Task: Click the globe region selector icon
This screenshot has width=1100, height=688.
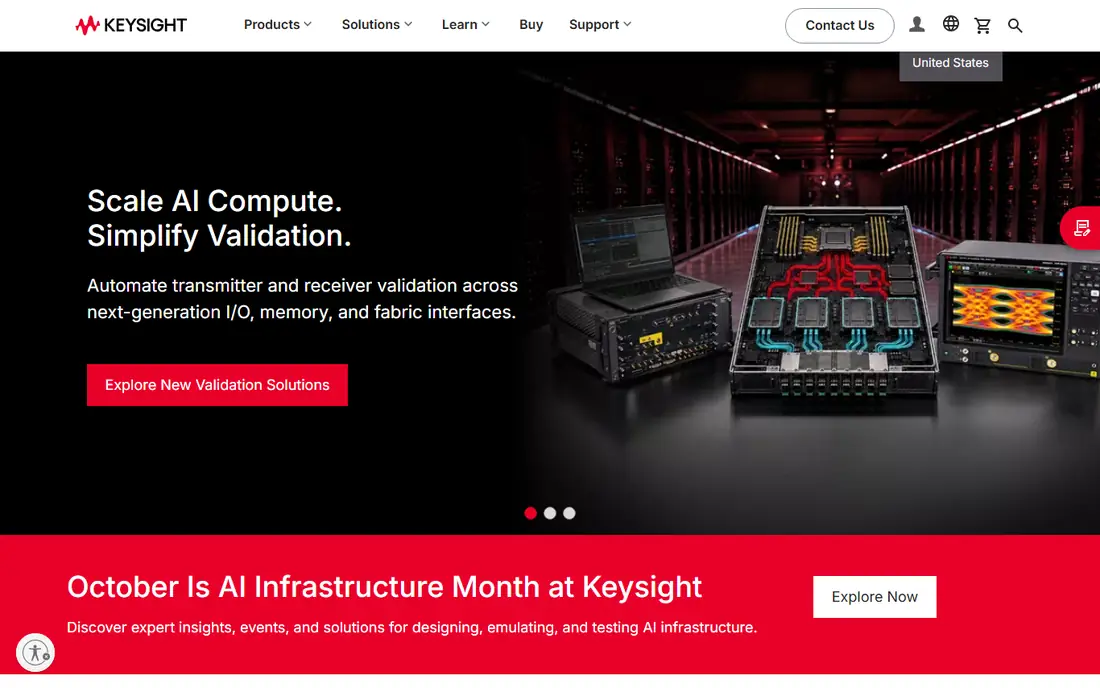Action: point(951,24)
